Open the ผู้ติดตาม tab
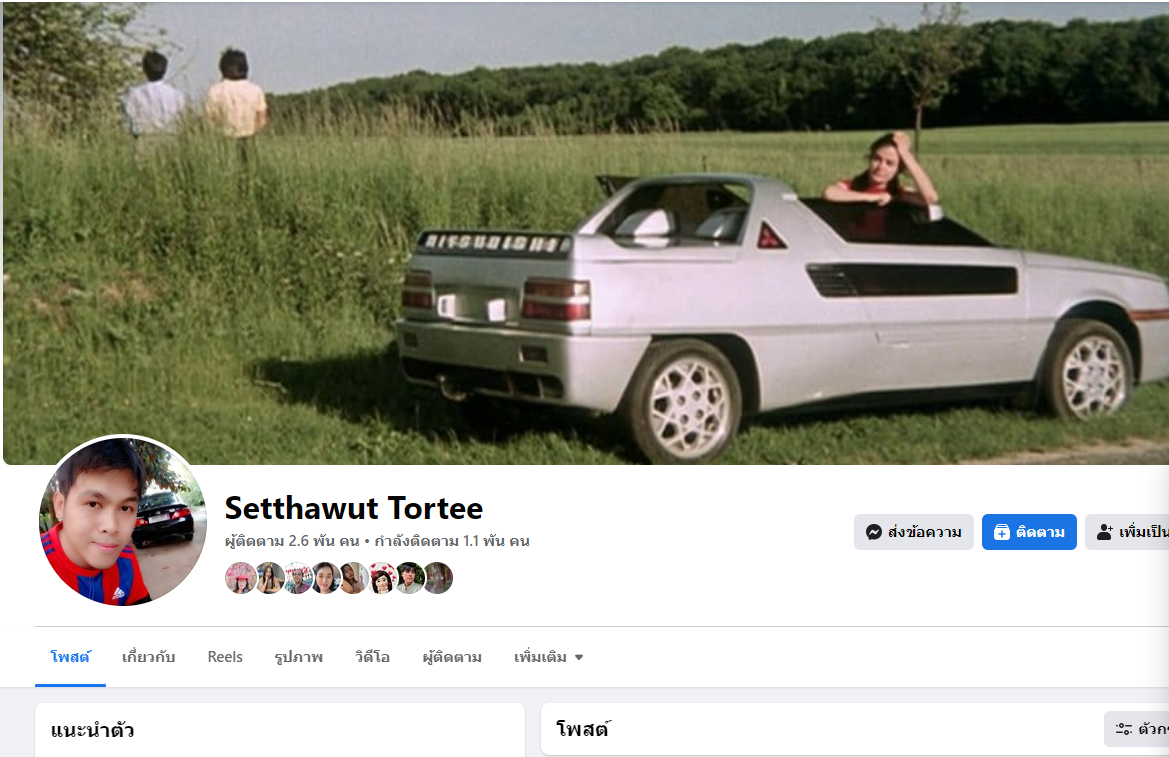The width and height of the screenshot is (1169, 757). point(452,657)
